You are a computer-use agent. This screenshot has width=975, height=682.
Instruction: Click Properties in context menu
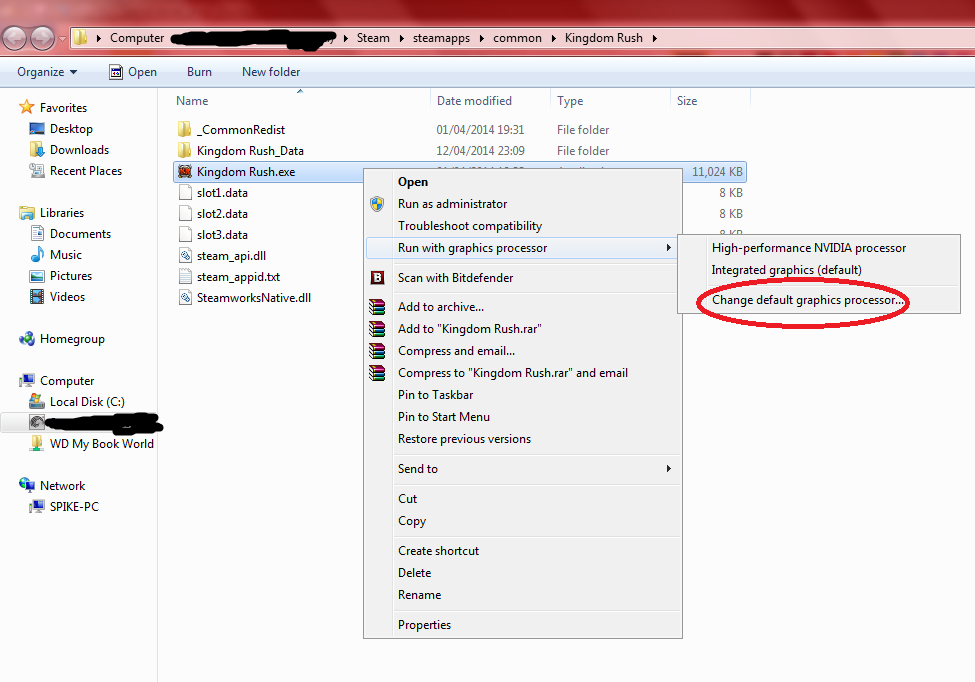click(x=522, y=625)
